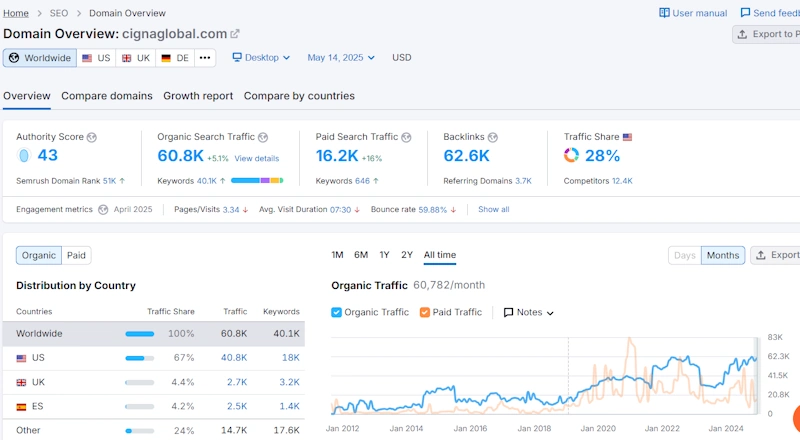The width and height of the screenshot is (800, 440).
Task: Set chart range to 6M
Action: 361,255
